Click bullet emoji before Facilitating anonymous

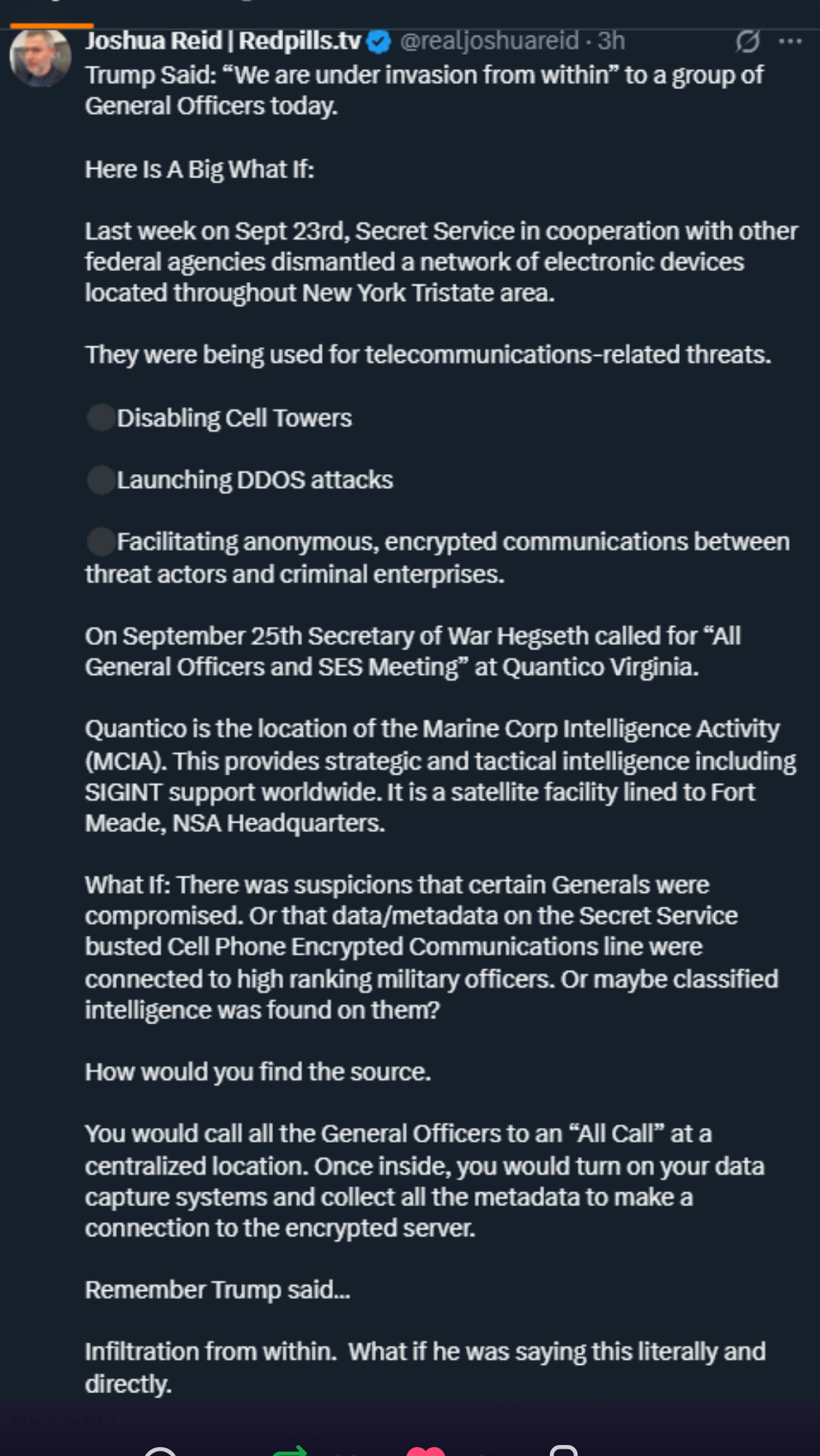coord(101,542)
